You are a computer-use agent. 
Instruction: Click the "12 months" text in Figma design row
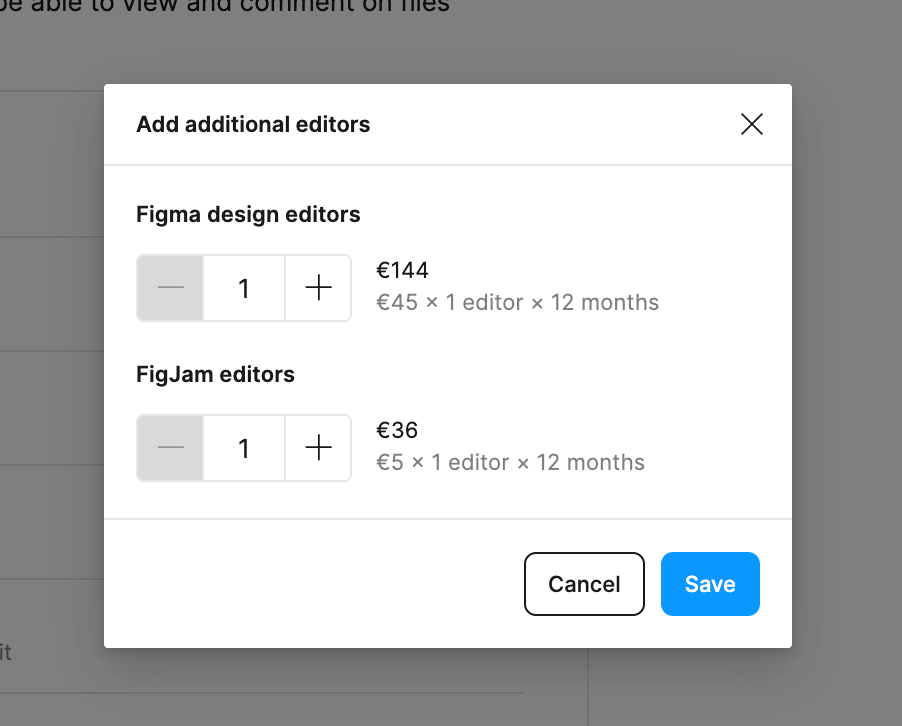(605, 302)
